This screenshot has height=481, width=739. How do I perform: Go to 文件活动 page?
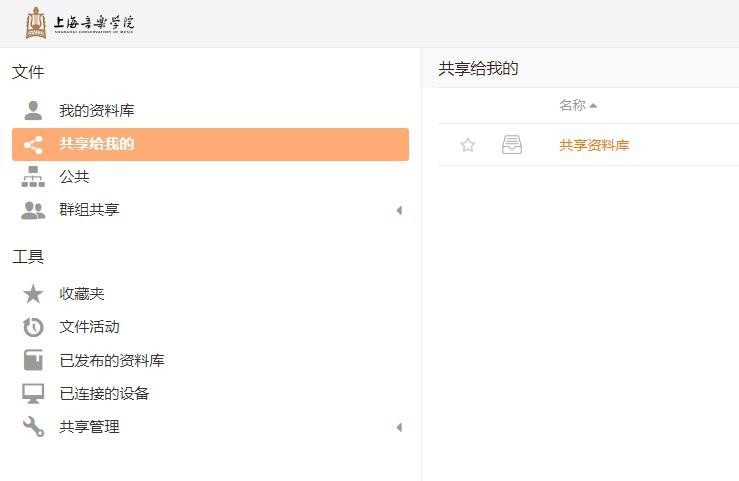click(x=89, y=327)
